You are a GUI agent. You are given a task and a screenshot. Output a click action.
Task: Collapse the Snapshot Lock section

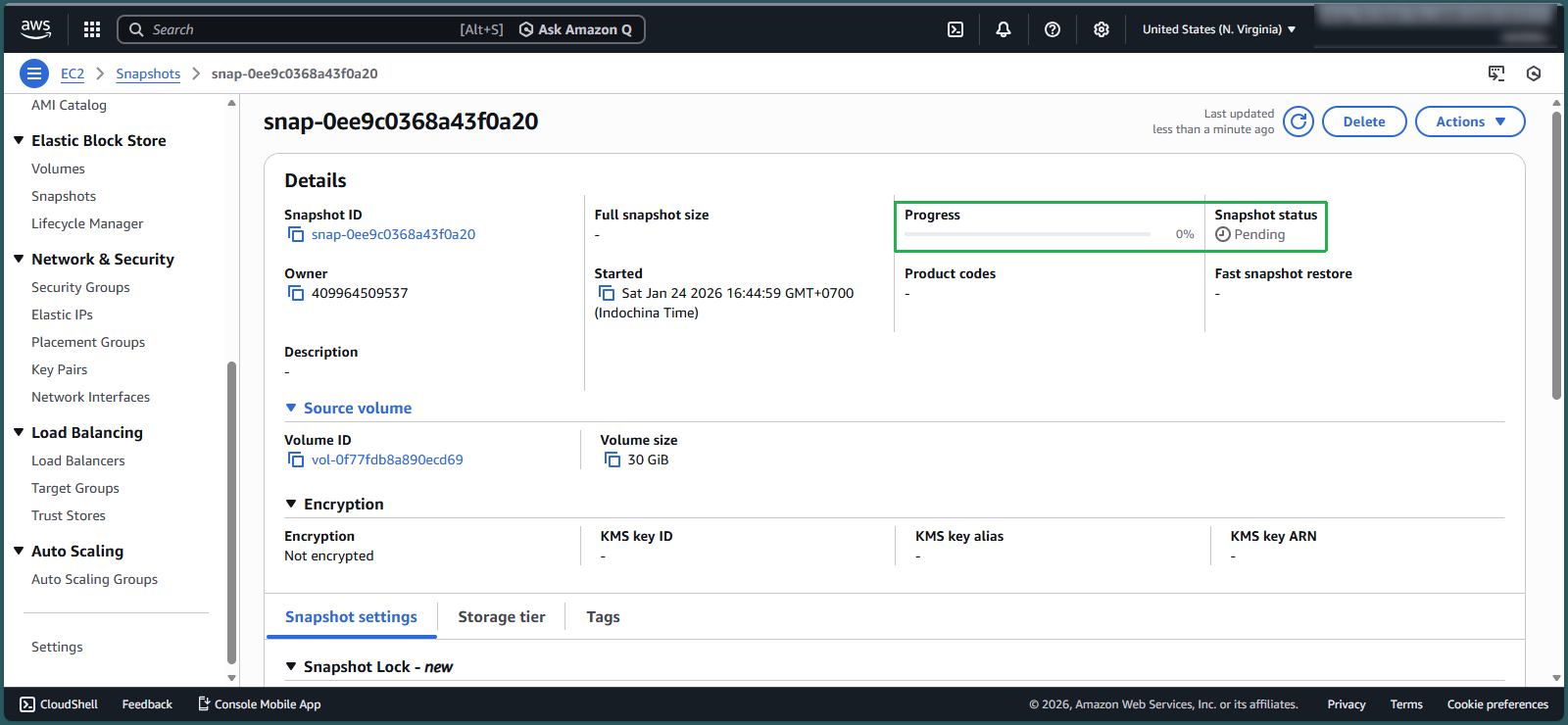(291, 666)
